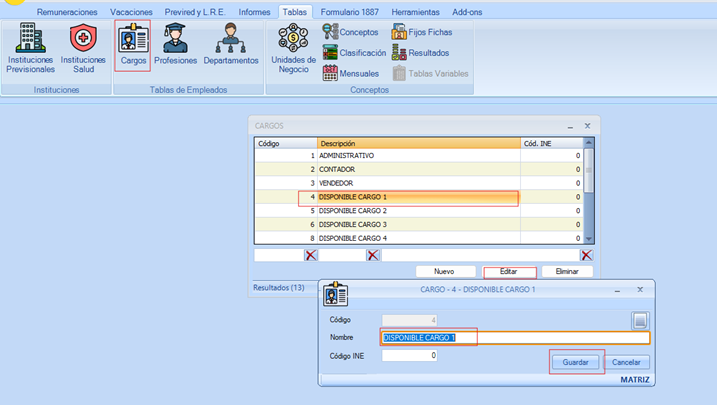Open the Resultados ribbon item
The image size is (717, 405).
click(421, 53)
